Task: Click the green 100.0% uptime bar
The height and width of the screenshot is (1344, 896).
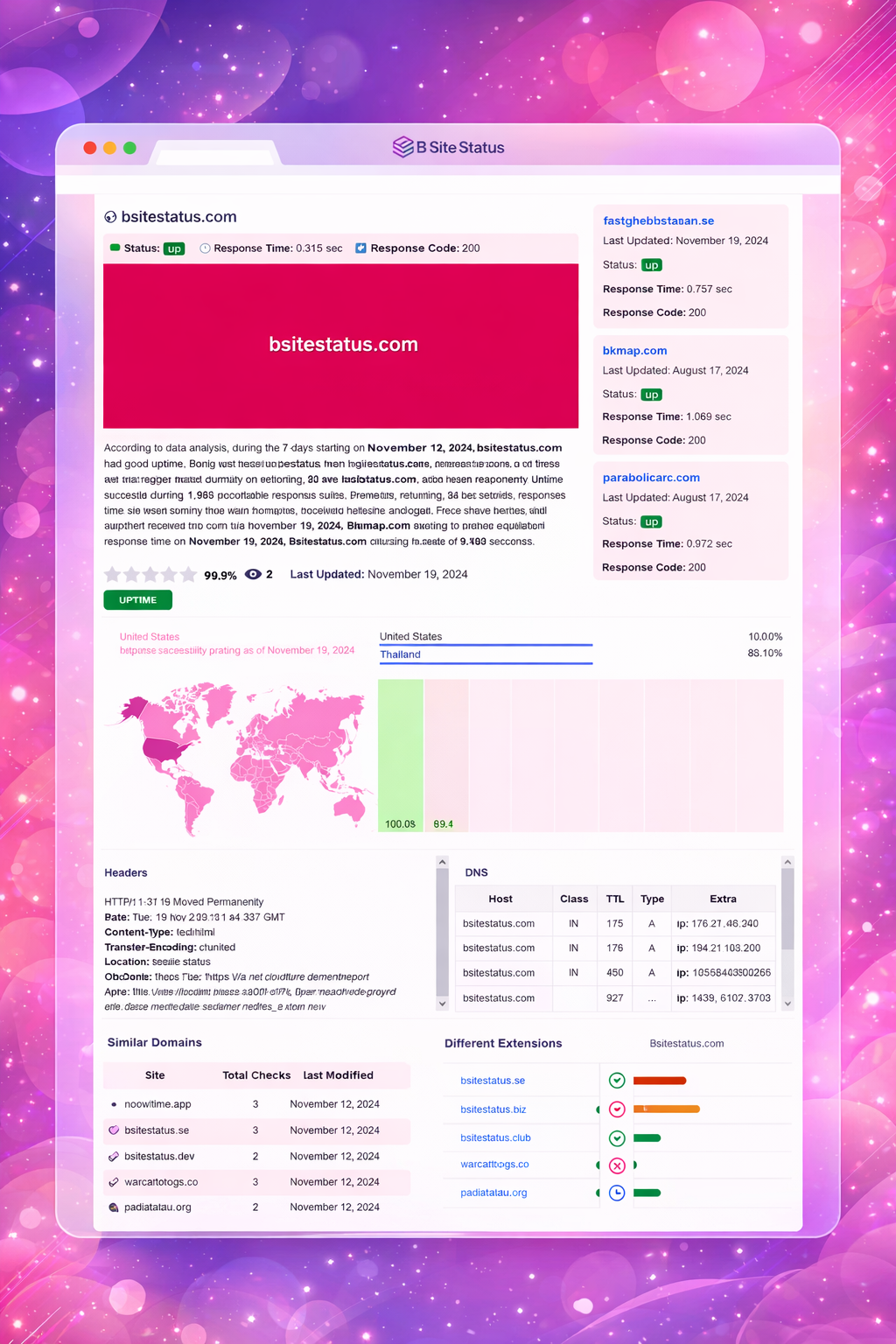Action: 401,752
